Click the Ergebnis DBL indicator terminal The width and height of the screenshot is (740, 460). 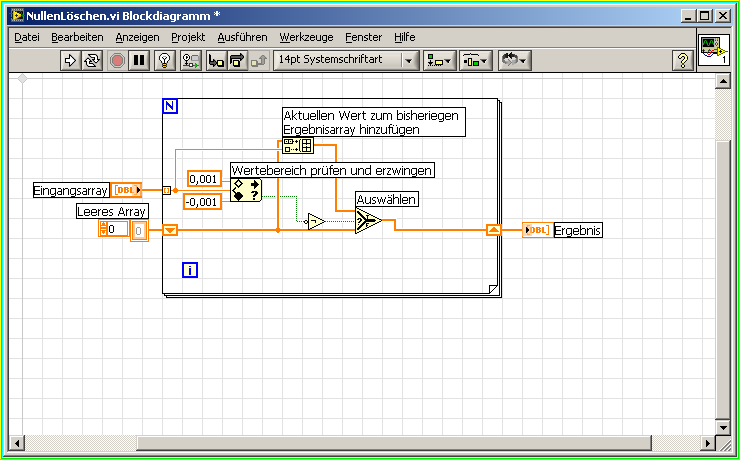pos(538,230)
